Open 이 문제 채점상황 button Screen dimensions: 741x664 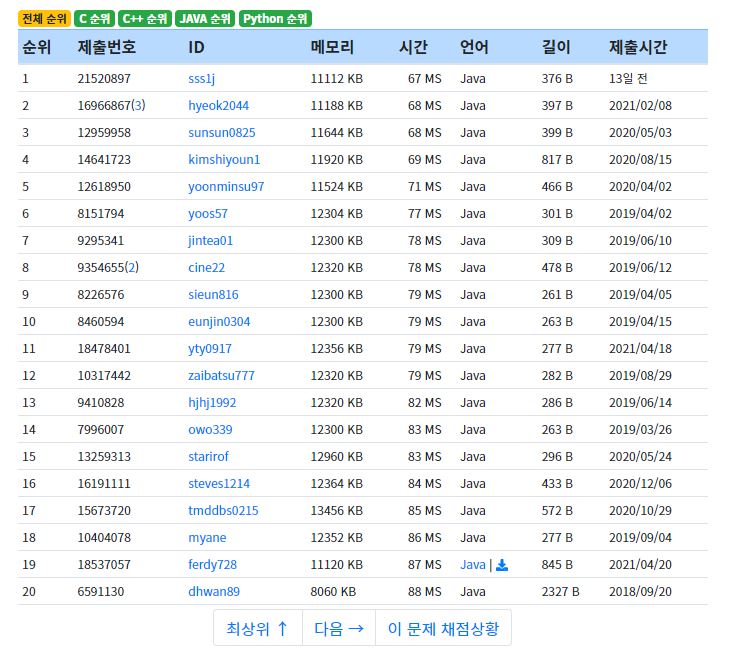[443, 628]
